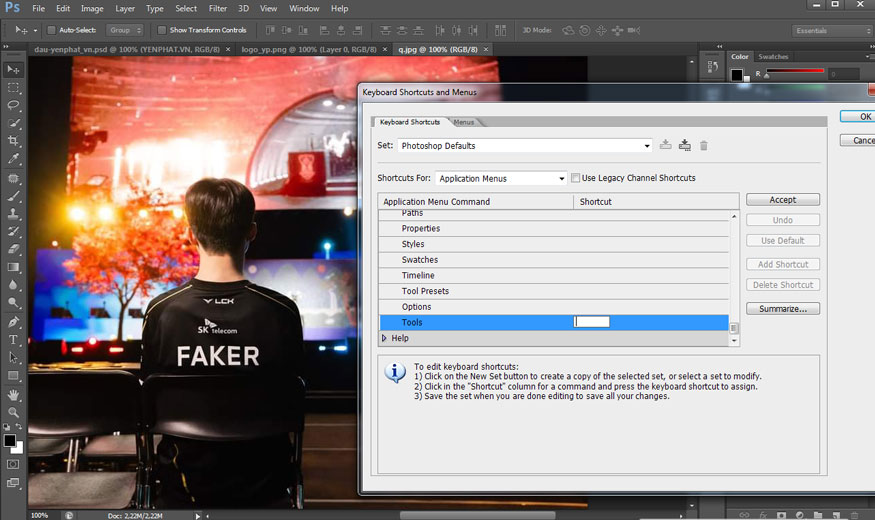
Task: Activate the Pen tool
Action: (x=13, y=322)
